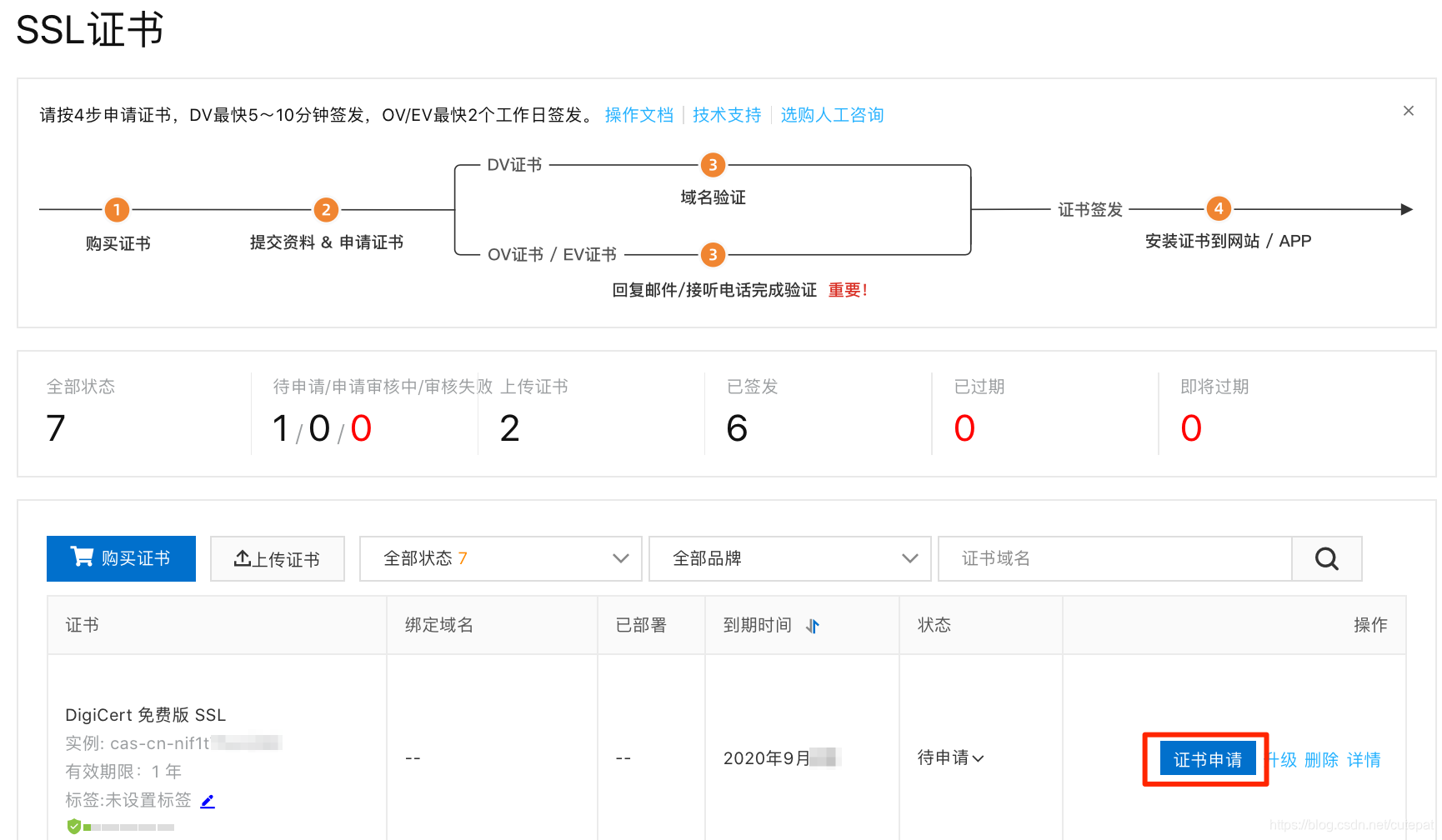Click the 绑定域名 column header
1442x840 pixels.
[439, 625]
